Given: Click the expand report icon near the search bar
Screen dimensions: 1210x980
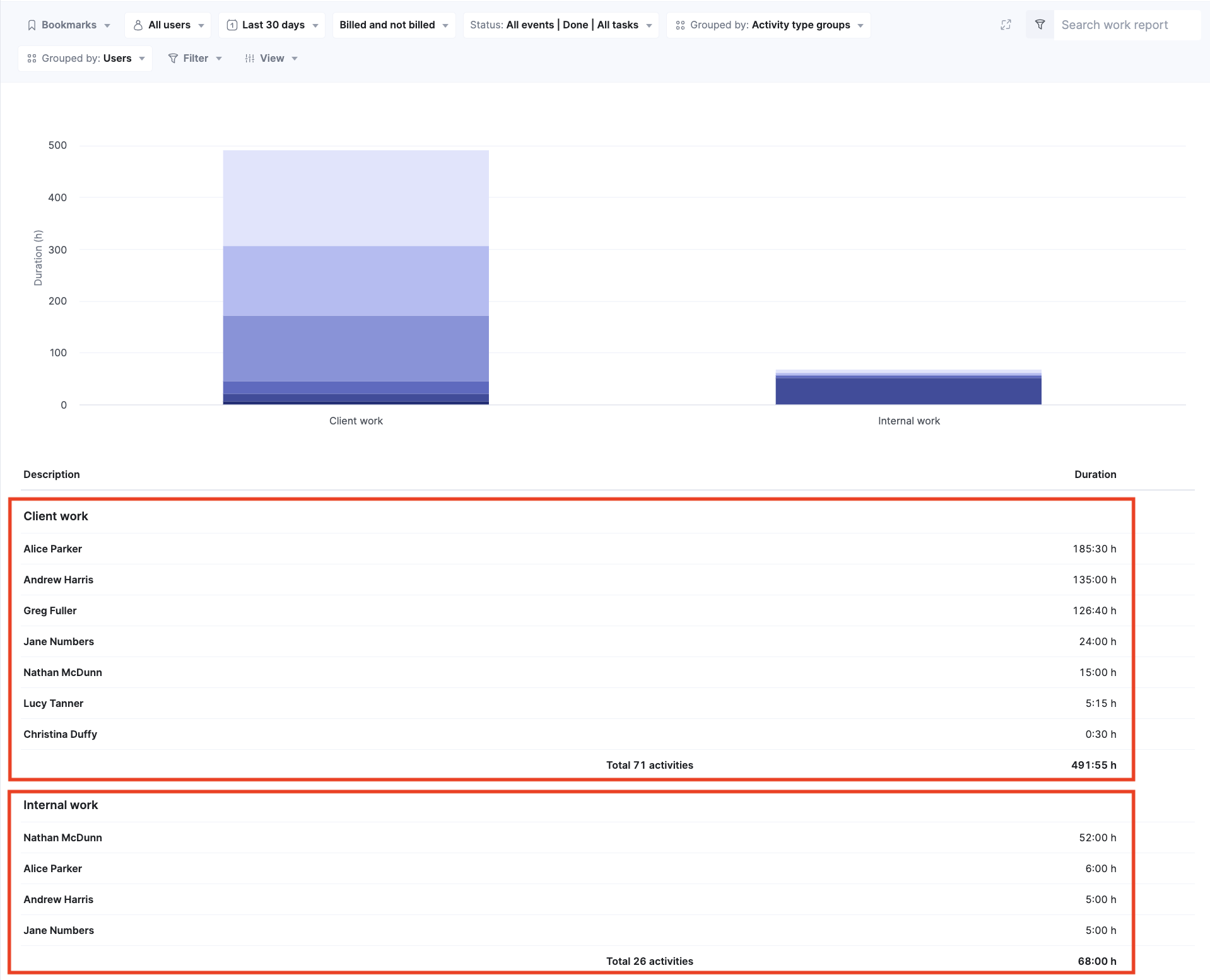Looking at the screenshot, I should click(1006, 25).
